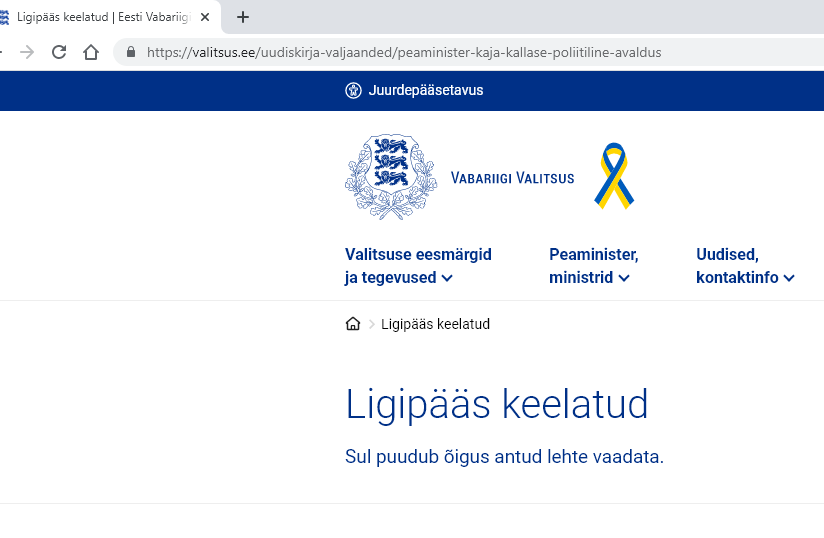Reload the current page
The image size is (824, 538).
[x=59, y=53]
